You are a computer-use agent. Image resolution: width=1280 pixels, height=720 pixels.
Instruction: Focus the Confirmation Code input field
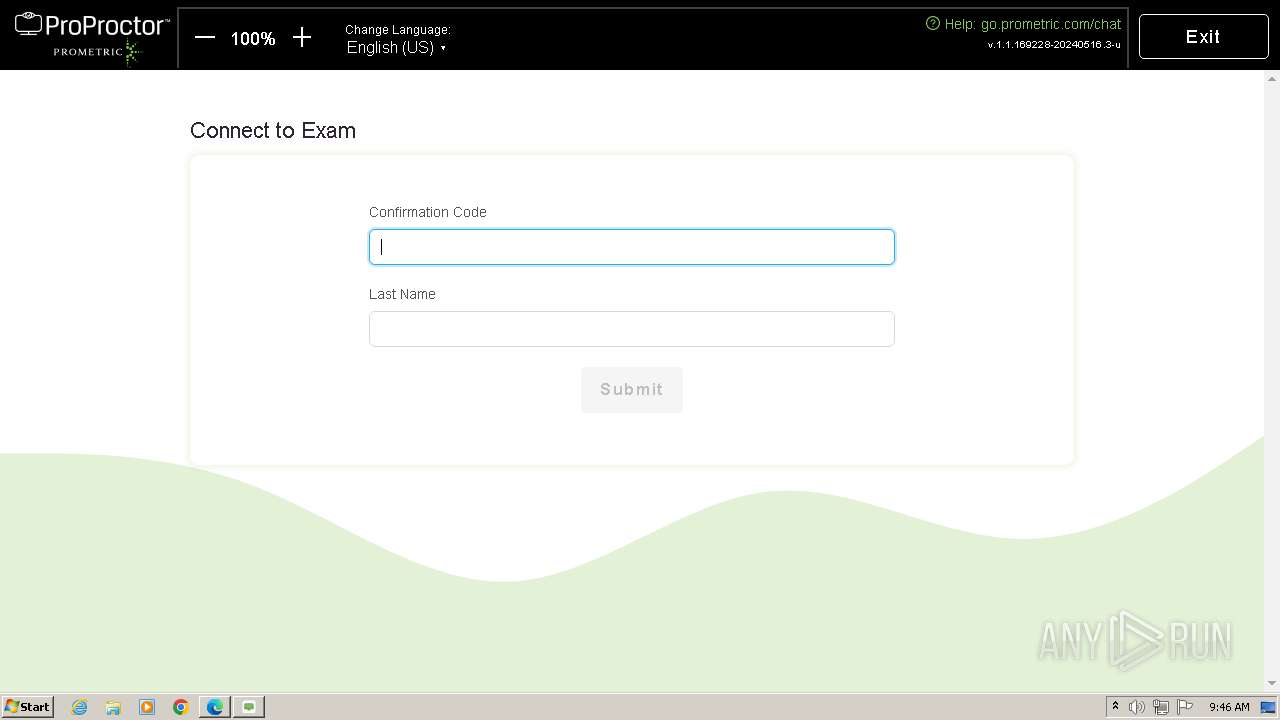632,247
